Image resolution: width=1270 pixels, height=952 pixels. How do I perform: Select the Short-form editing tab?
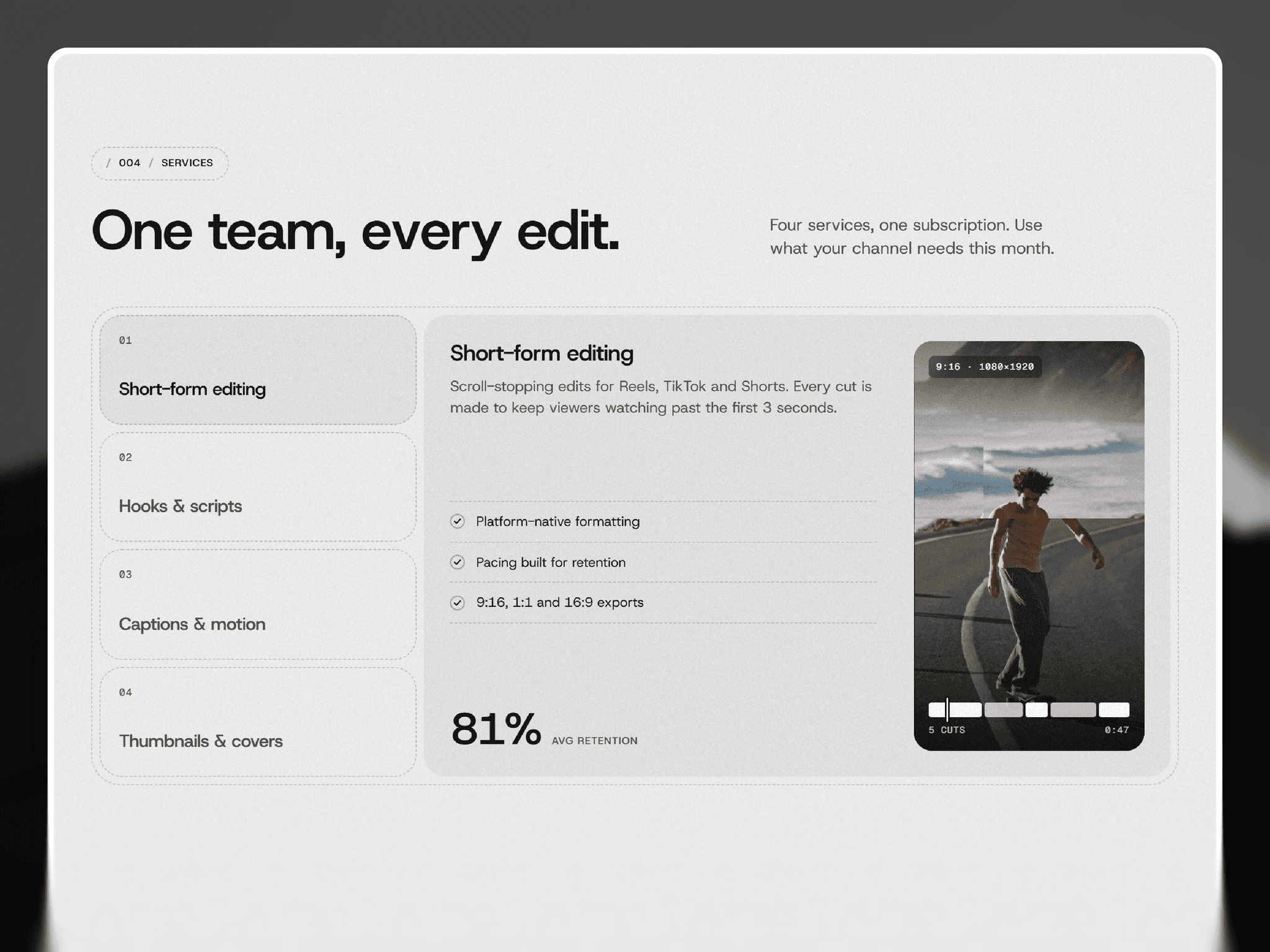257,369
